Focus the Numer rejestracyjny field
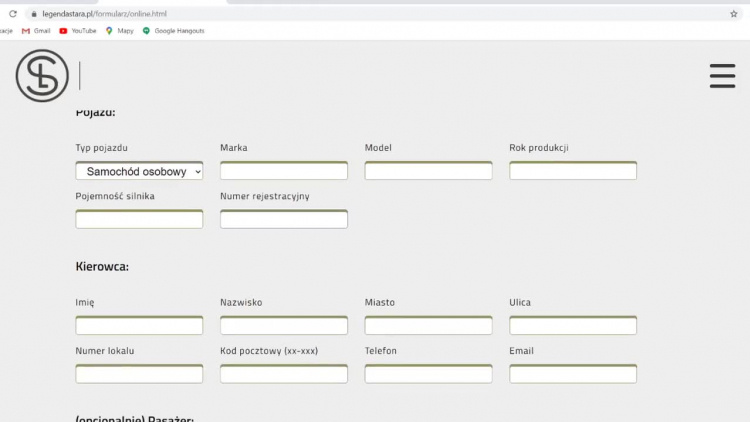 (x=284, y=219)
